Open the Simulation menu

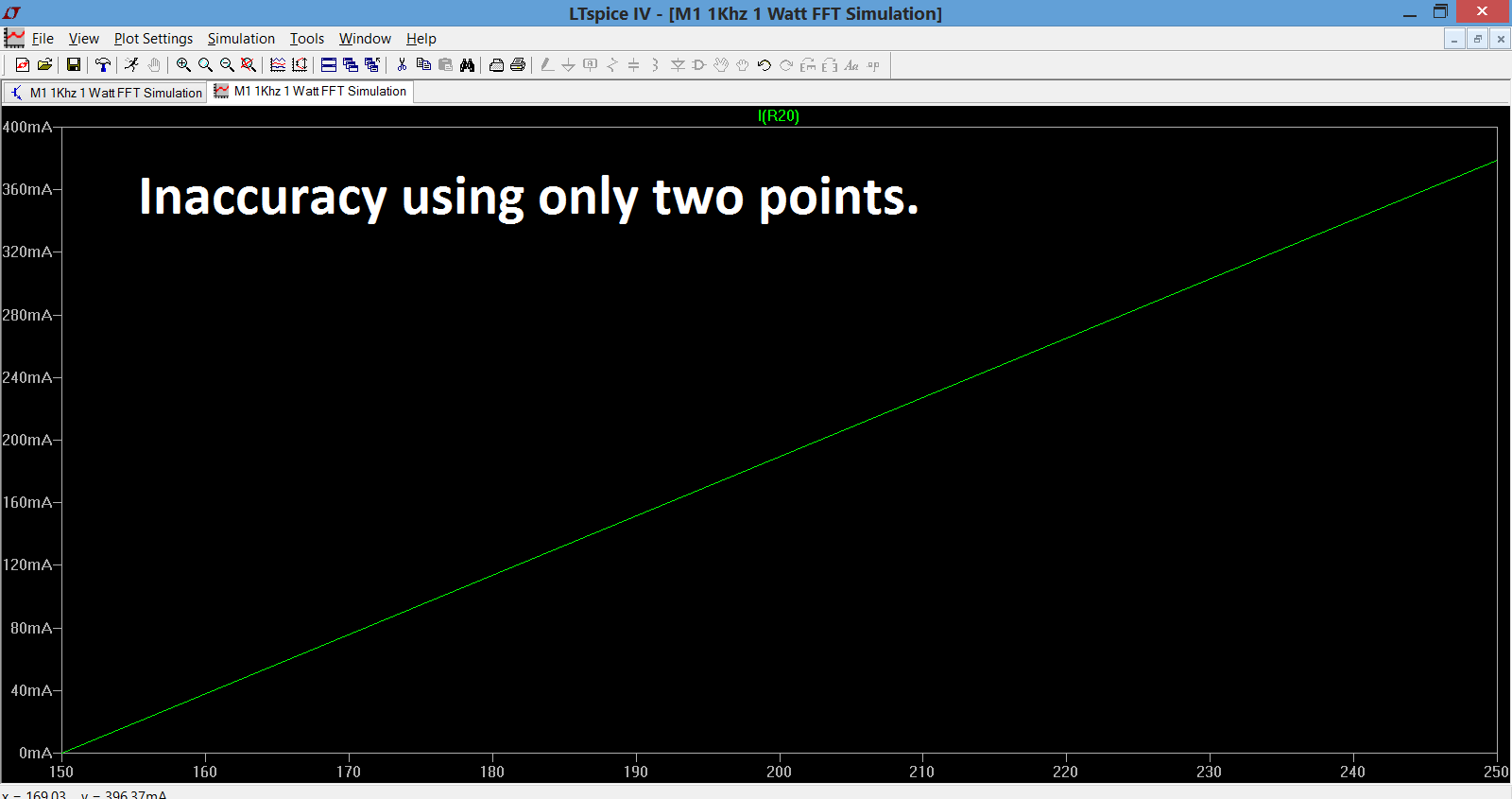click(241, 39)
